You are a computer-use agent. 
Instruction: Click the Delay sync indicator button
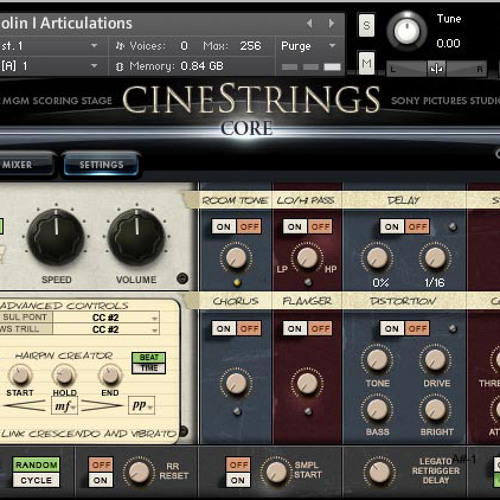(x=452, y=227)
